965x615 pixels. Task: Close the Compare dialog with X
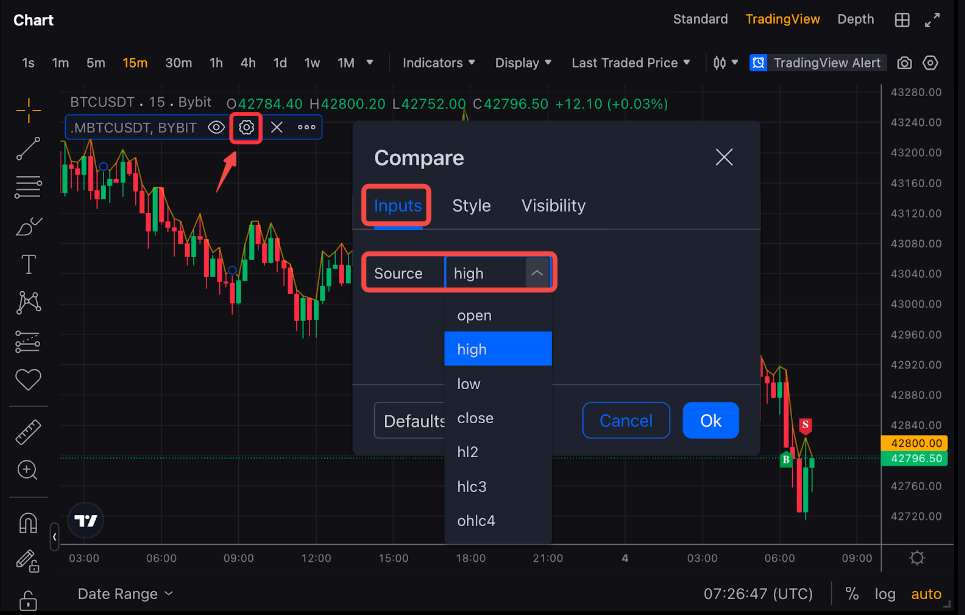(724, 157)
